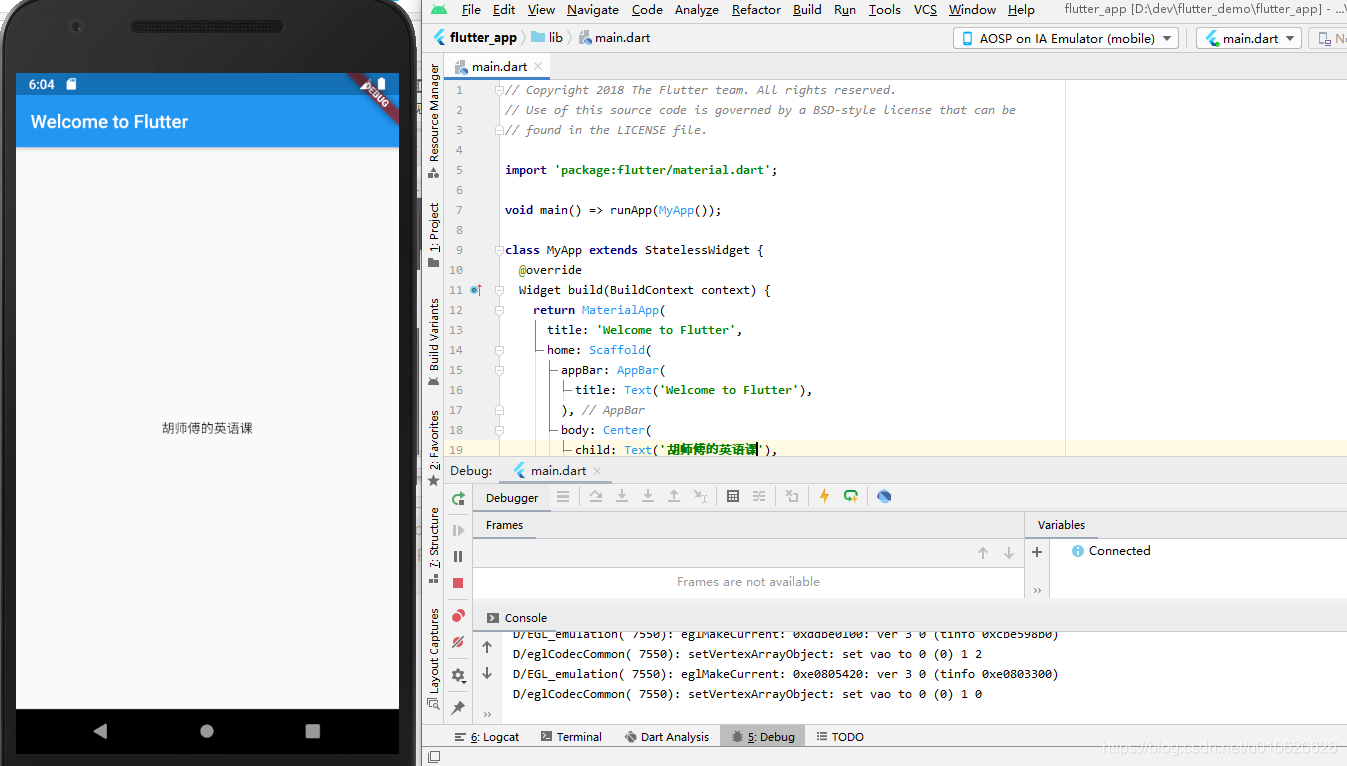Select the Console tab
The width and height of the screenshot is (1347, 766).
[517, 618]
